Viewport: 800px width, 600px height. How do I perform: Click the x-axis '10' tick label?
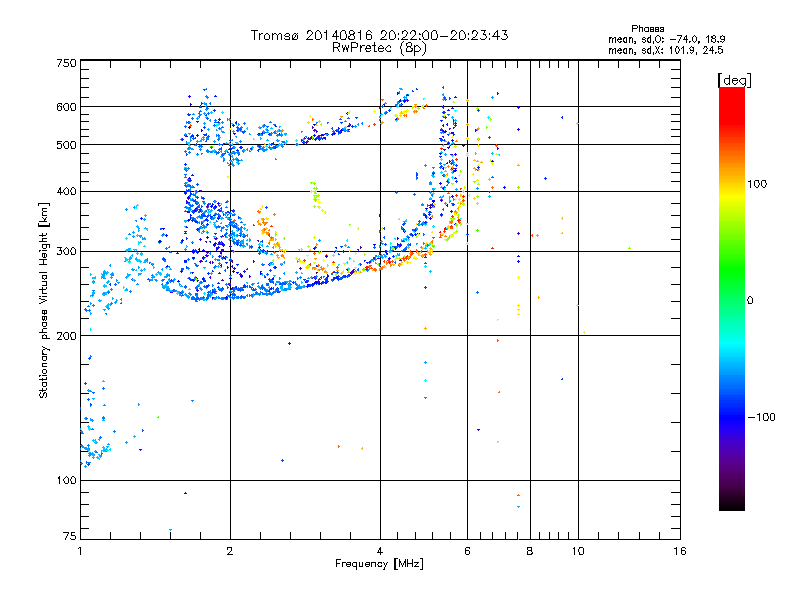(x=578, y=551)
